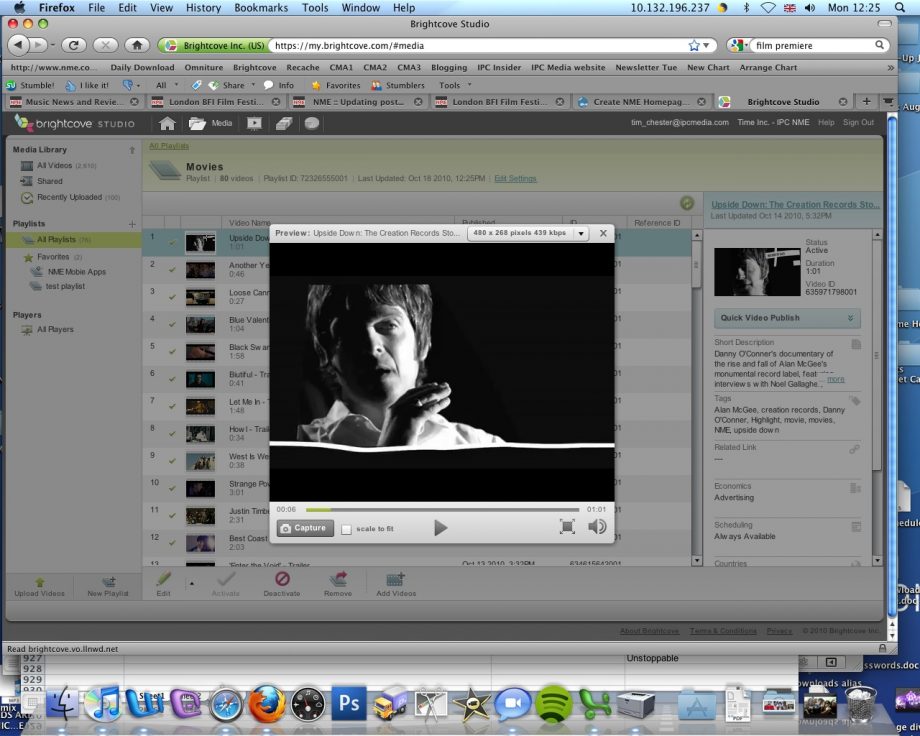The image size is (920, 736).
Task: Switch to the NME Updating post tab
Action: [x=358, y=102]
